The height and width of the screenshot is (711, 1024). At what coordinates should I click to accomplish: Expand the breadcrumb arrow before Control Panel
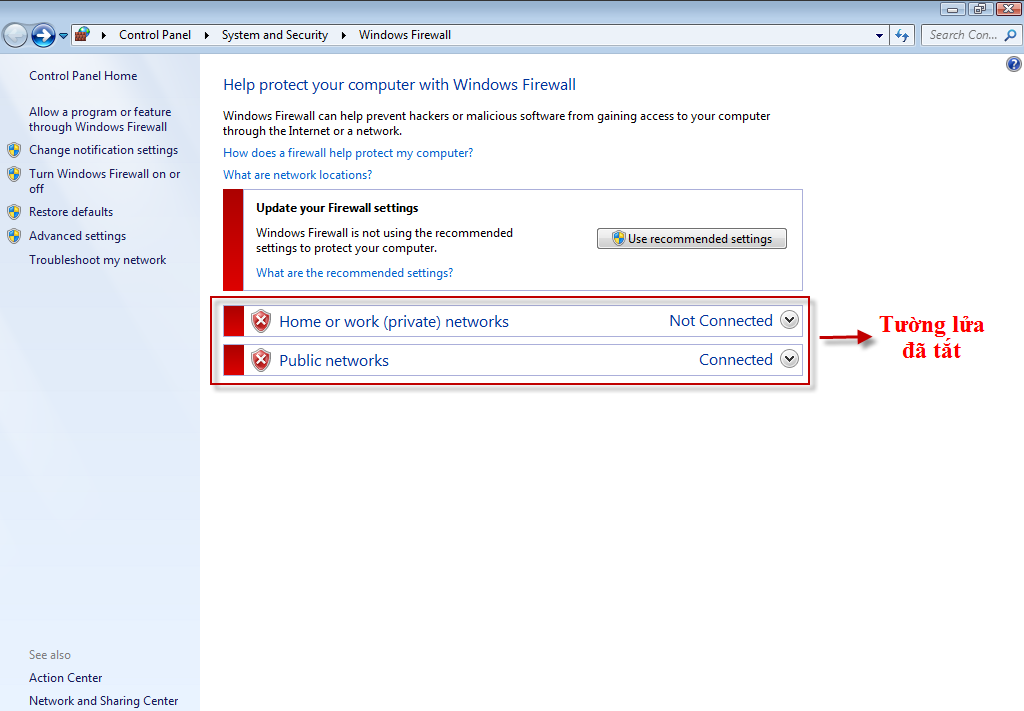(104, 35)
